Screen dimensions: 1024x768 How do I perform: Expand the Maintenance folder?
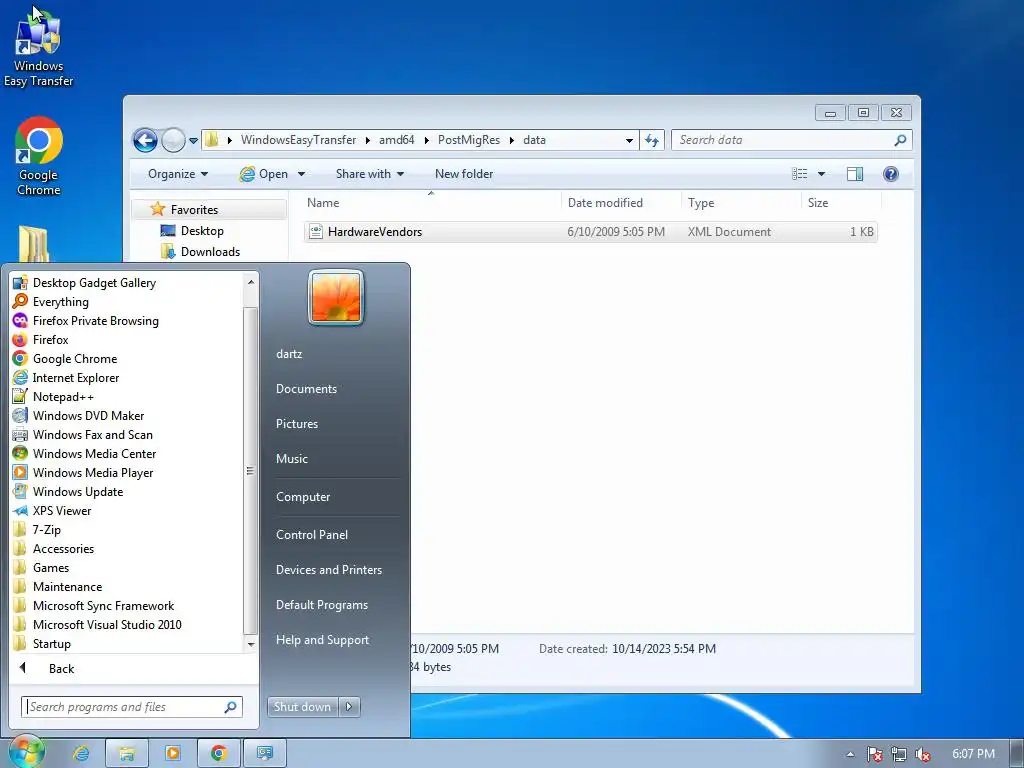click(67, 586)
